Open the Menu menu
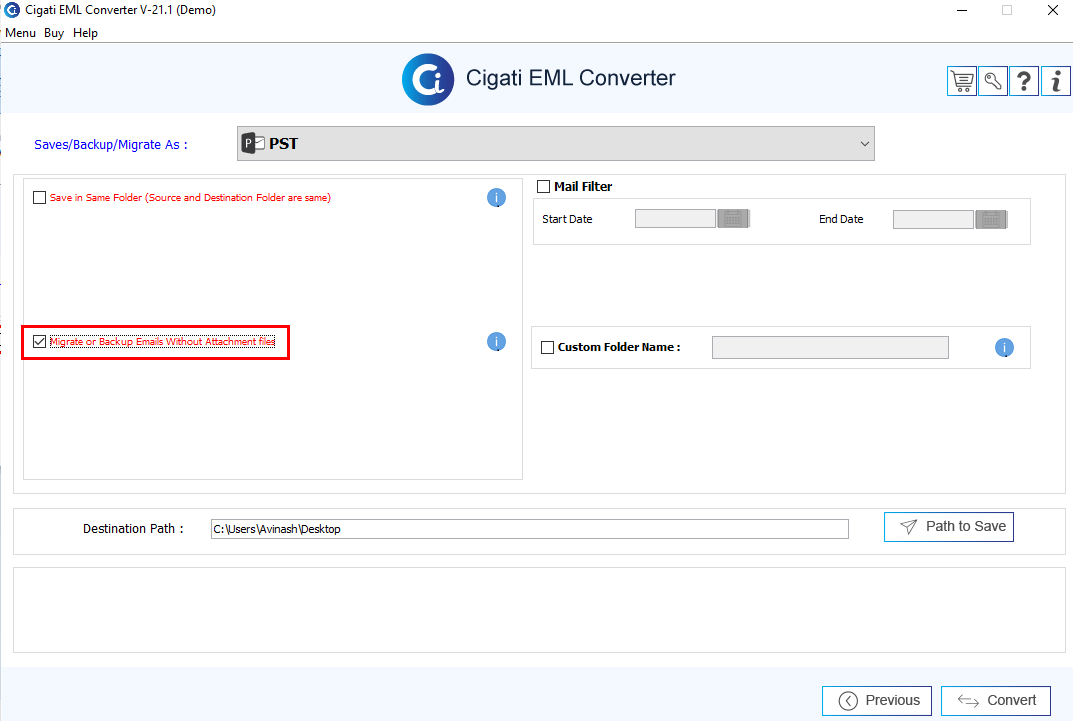Image resolution: width=1073 pixels, height=721 pixels. coord(21,33)
